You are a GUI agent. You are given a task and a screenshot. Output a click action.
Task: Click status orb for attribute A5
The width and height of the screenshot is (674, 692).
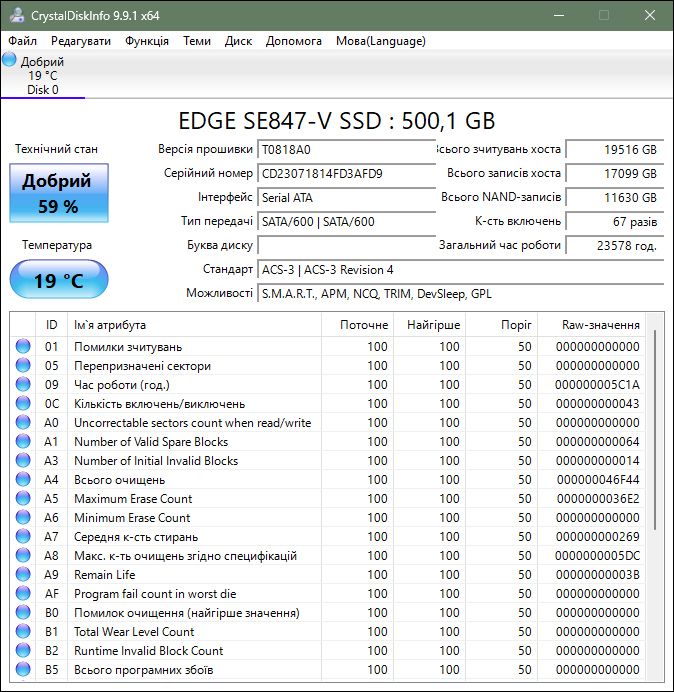(23, 498)
